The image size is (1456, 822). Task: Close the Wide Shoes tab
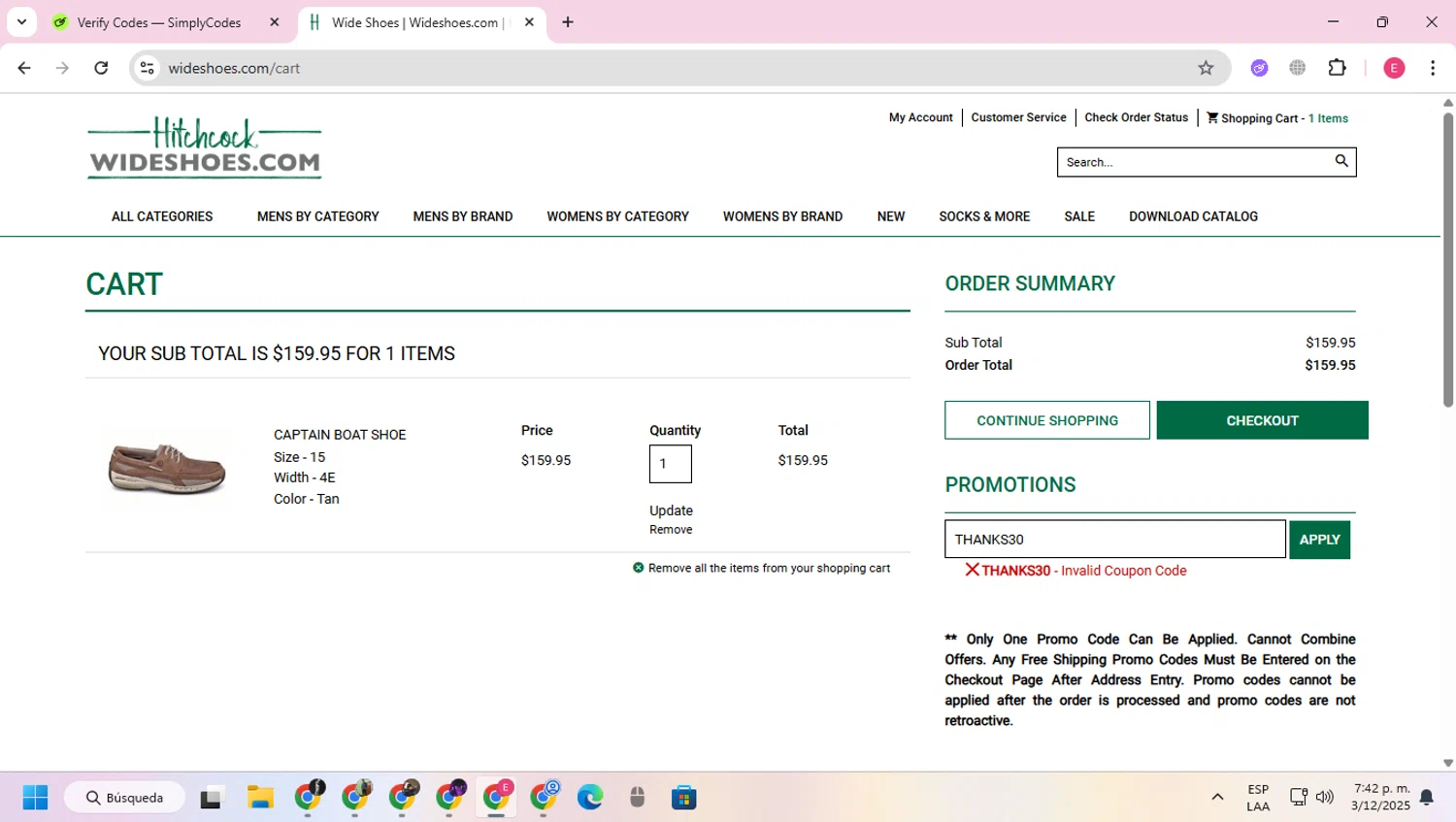(529, 22)
